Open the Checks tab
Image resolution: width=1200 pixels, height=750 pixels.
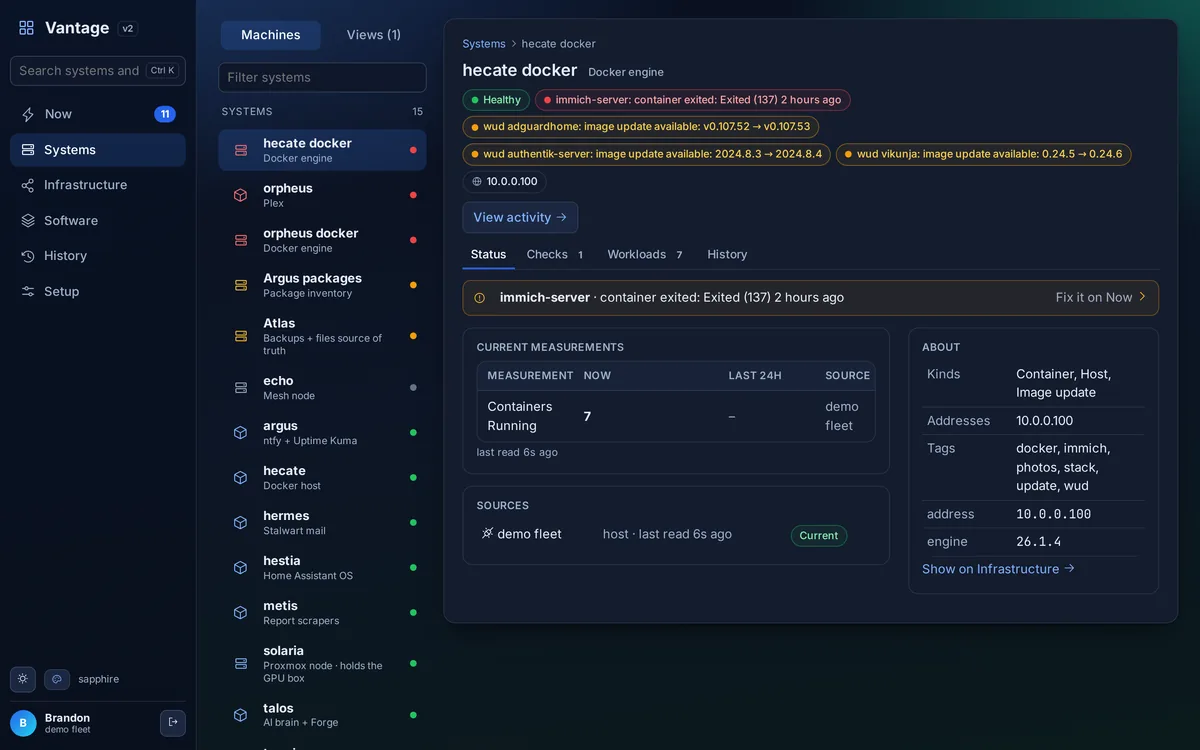pyautogui.click(x=555, y=255)
